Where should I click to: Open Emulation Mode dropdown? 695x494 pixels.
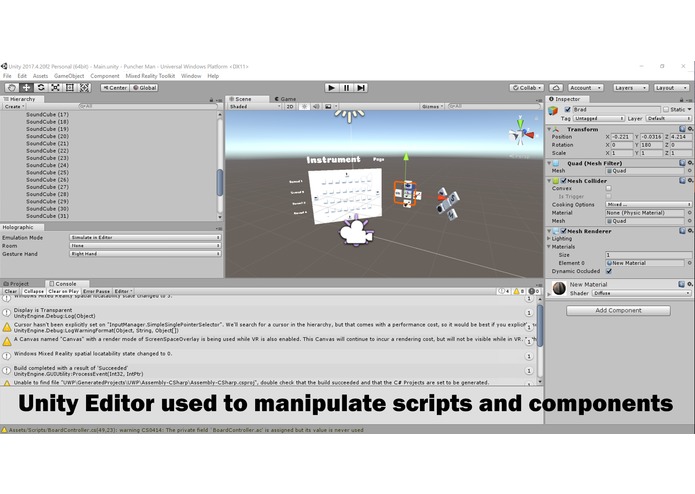(145, 237)
